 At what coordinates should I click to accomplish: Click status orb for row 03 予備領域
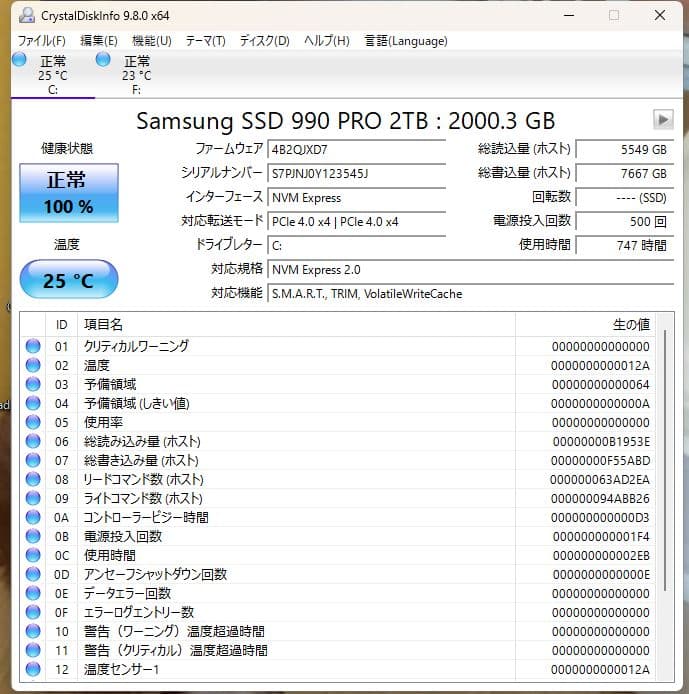click(33, 384)
